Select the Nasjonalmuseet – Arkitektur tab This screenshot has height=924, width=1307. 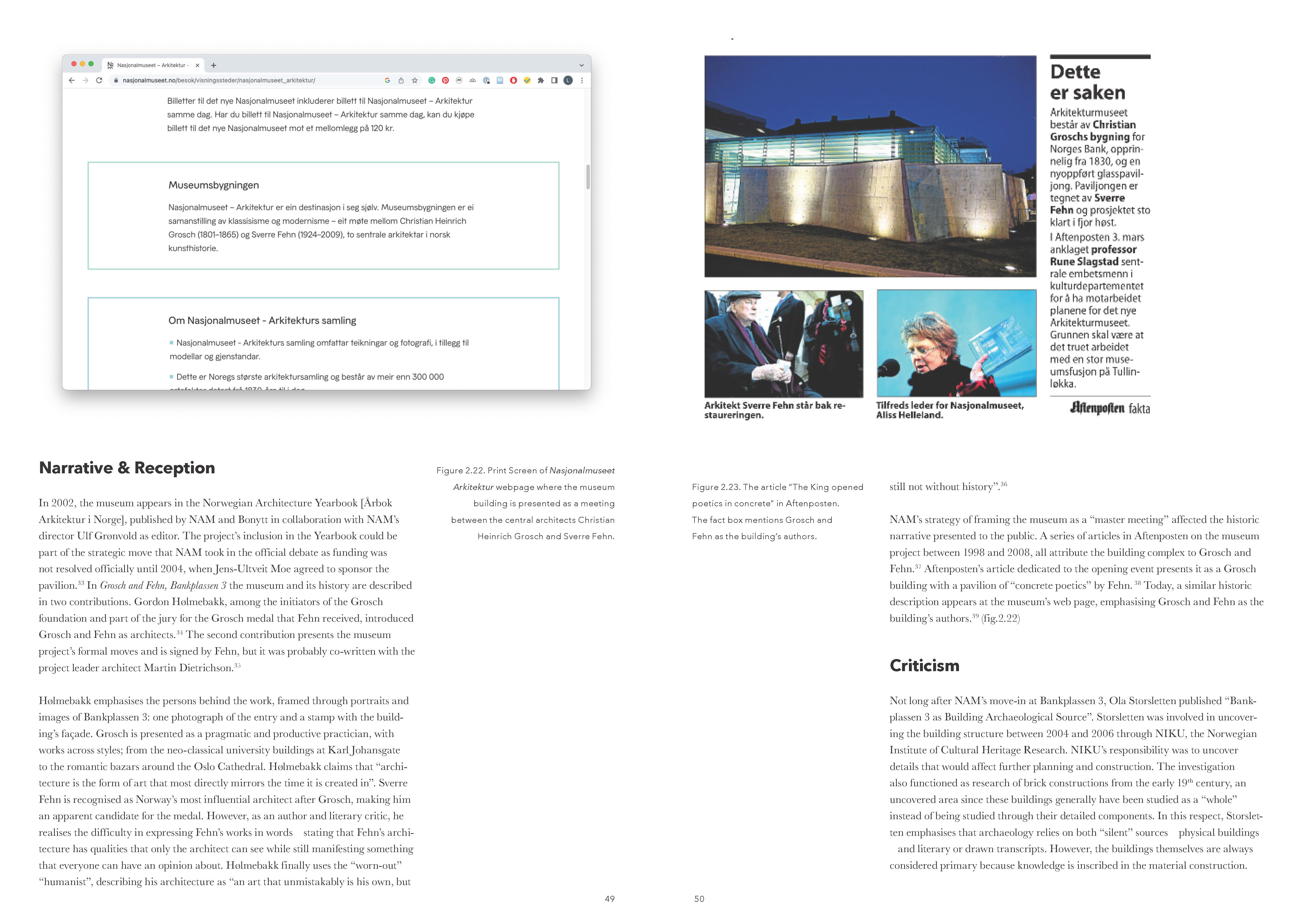pos(151,65)
